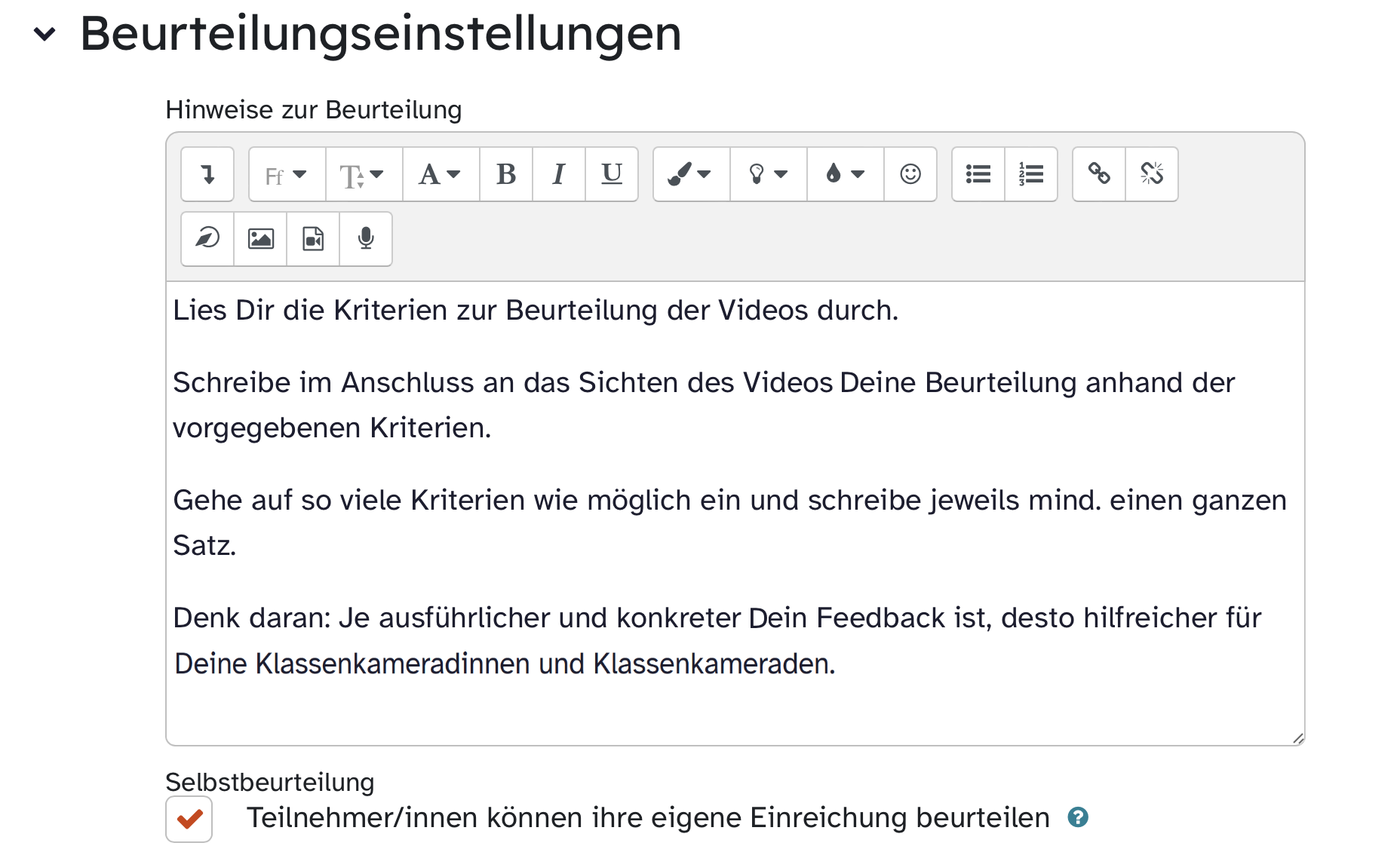Underline the selected text
This screenshot has width=1400, height=852.
612,174
